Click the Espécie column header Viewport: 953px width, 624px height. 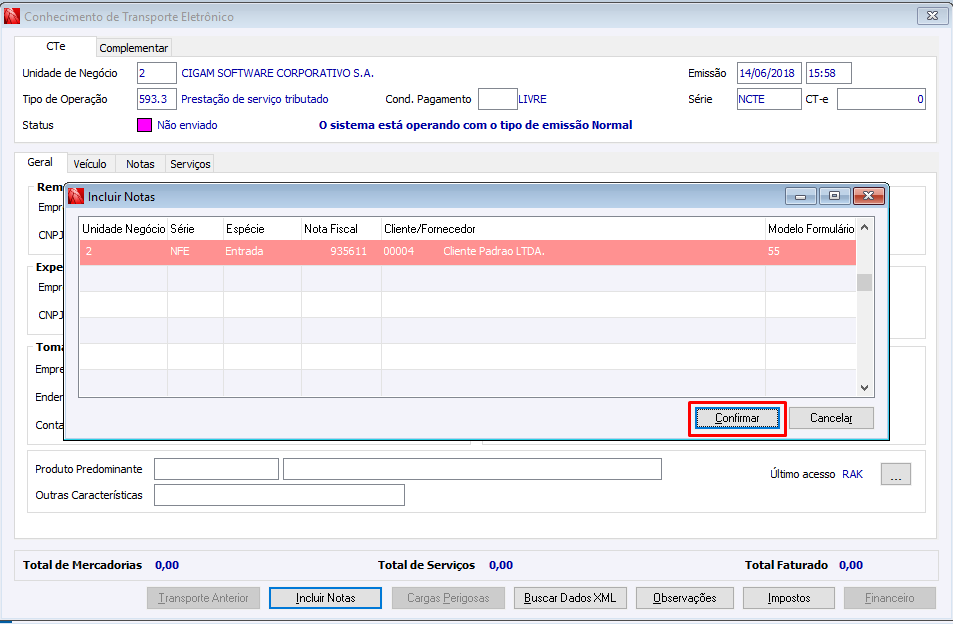click(263, 229)
